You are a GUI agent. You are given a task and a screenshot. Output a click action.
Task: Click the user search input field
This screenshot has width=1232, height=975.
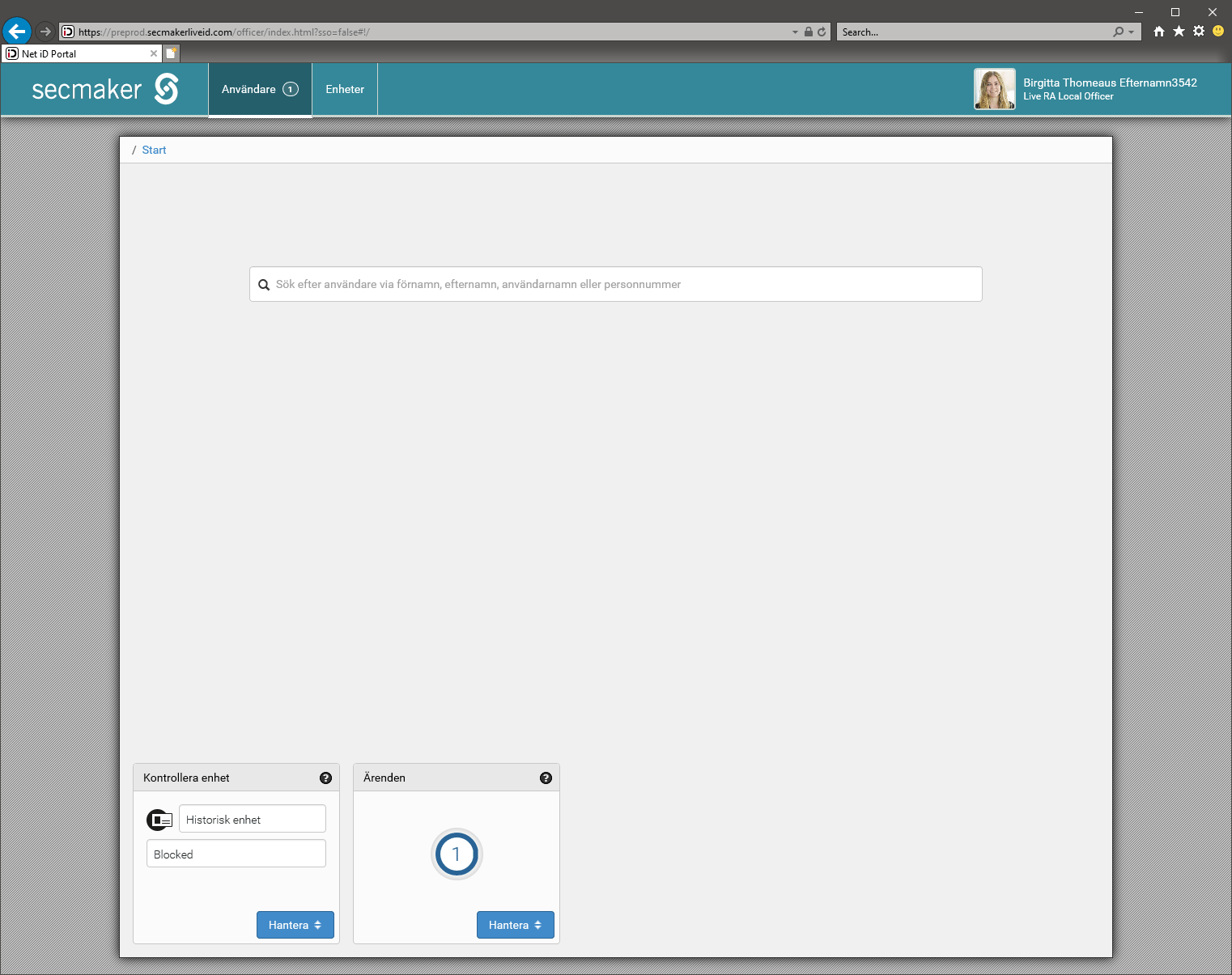(615, 284)
